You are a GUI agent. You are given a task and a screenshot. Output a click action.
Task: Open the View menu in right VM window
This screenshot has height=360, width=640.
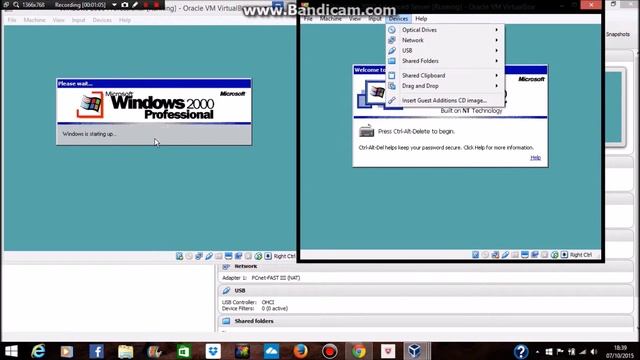pos(355,19)
